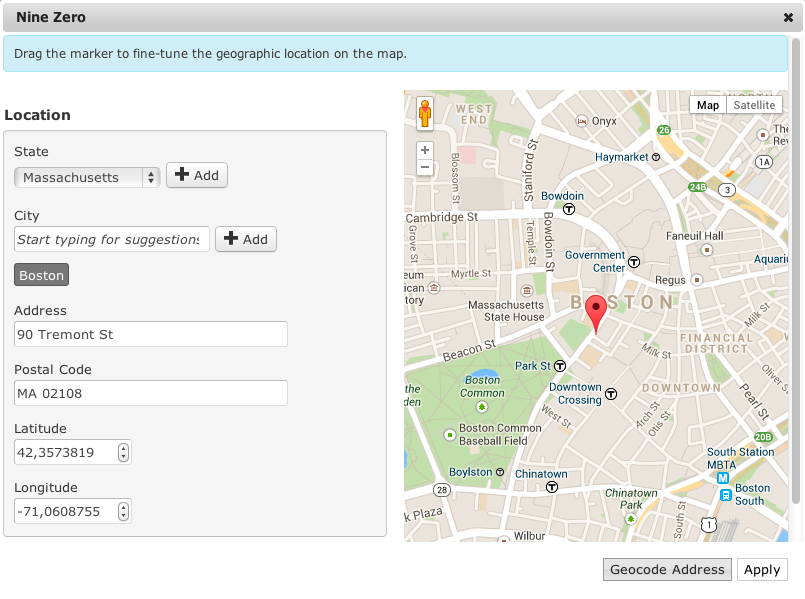Image resolution: width=805 pixels, height=599 pixels.
Task: Click the Longitude spinner arrows
Action: click(123, 512)
